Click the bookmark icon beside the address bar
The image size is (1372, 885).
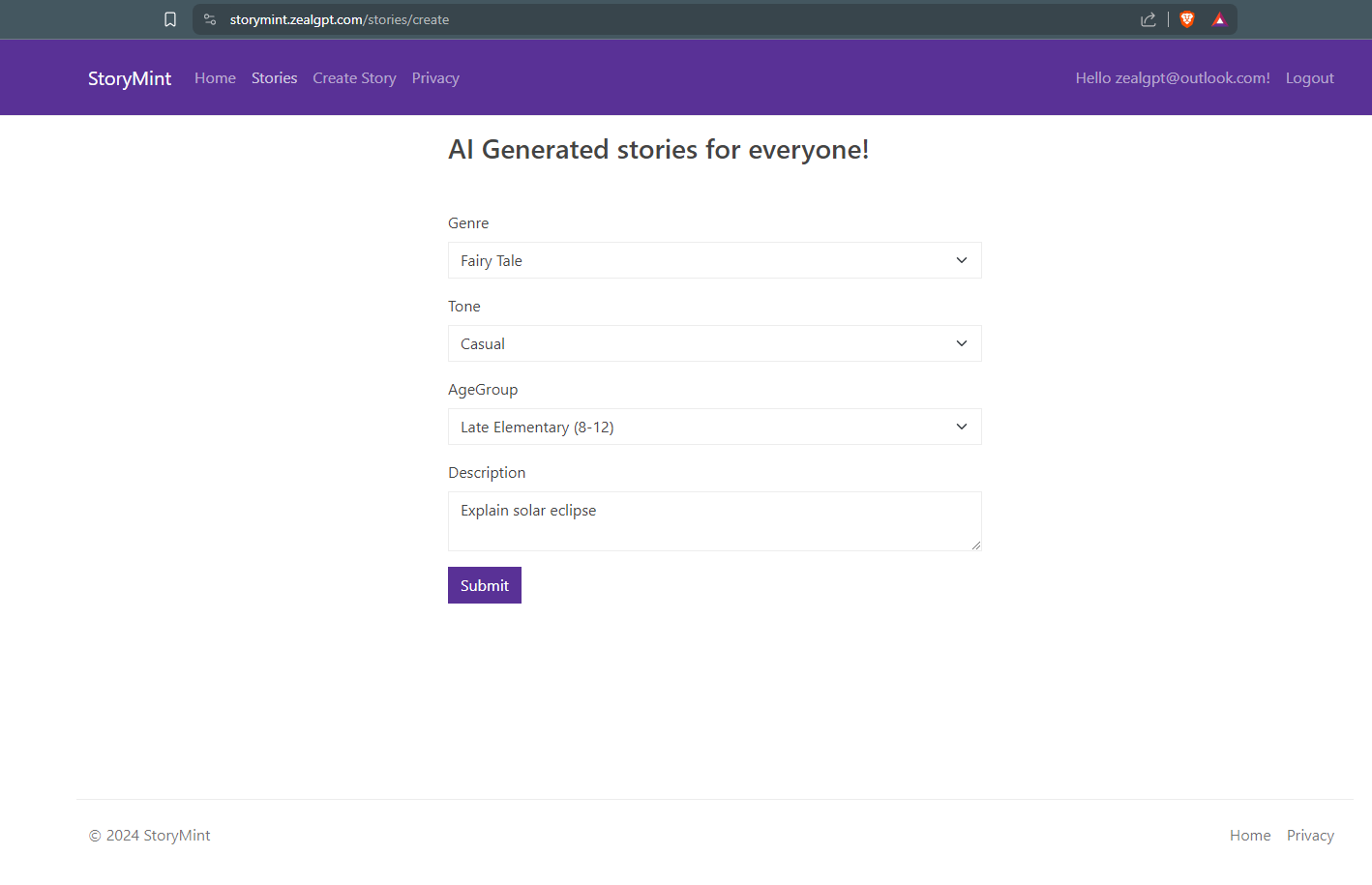pos(170,19)
